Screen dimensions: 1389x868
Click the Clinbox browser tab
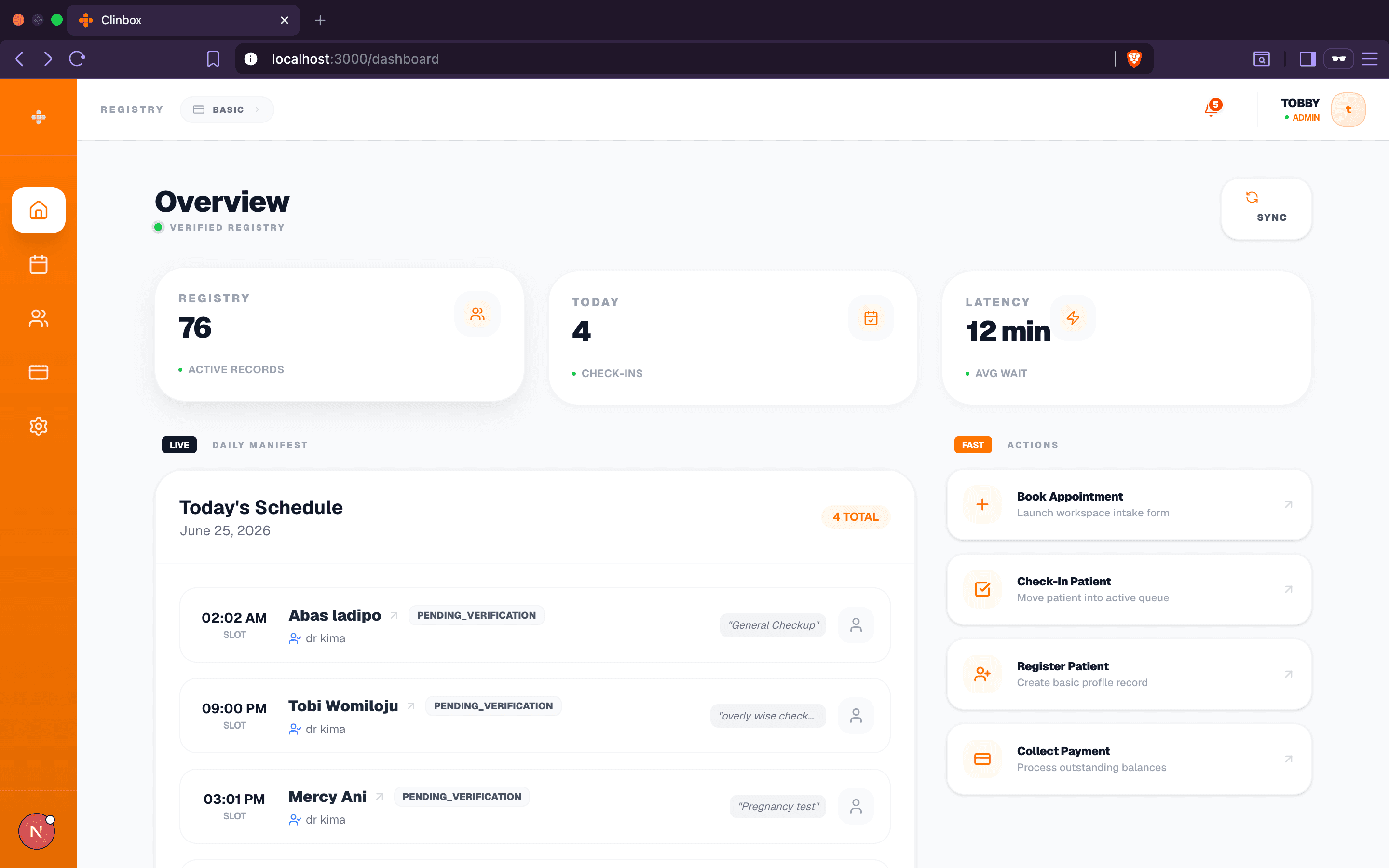[183, 20]
